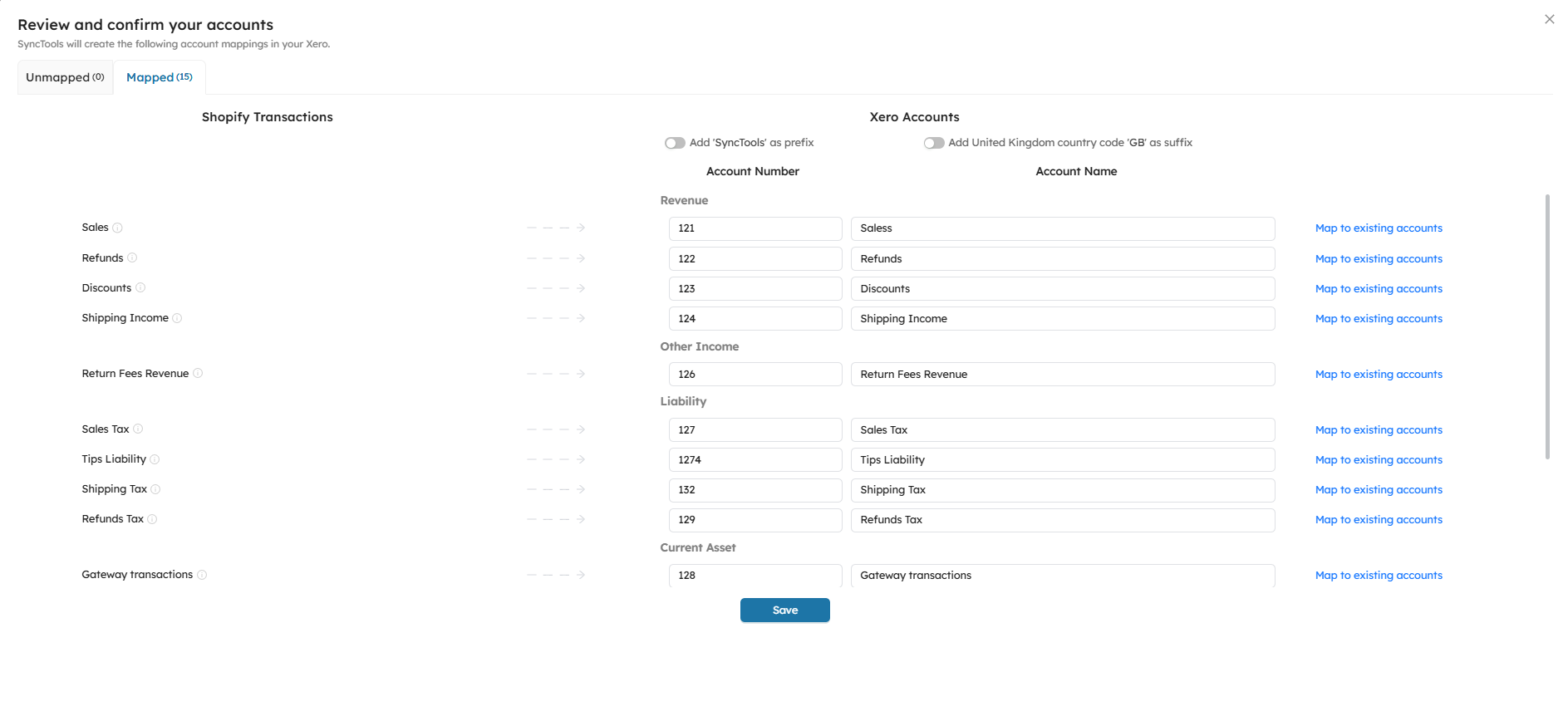Click the vertical scrollbar of the mappings list
Screen dimensions: 1568x716
point(1547,326)
